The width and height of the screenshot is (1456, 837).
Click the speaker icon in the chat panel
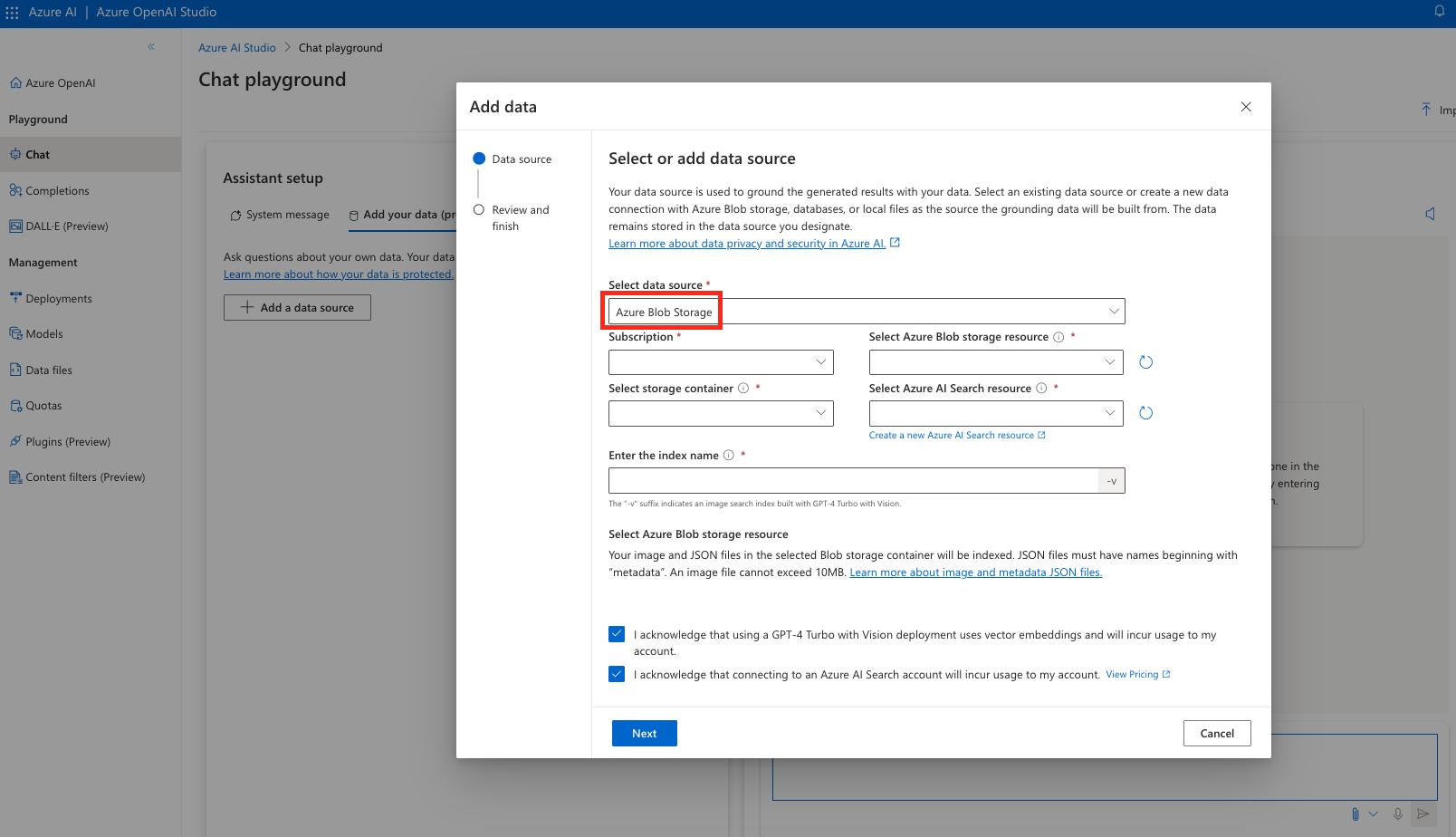tap(1431, 215)
